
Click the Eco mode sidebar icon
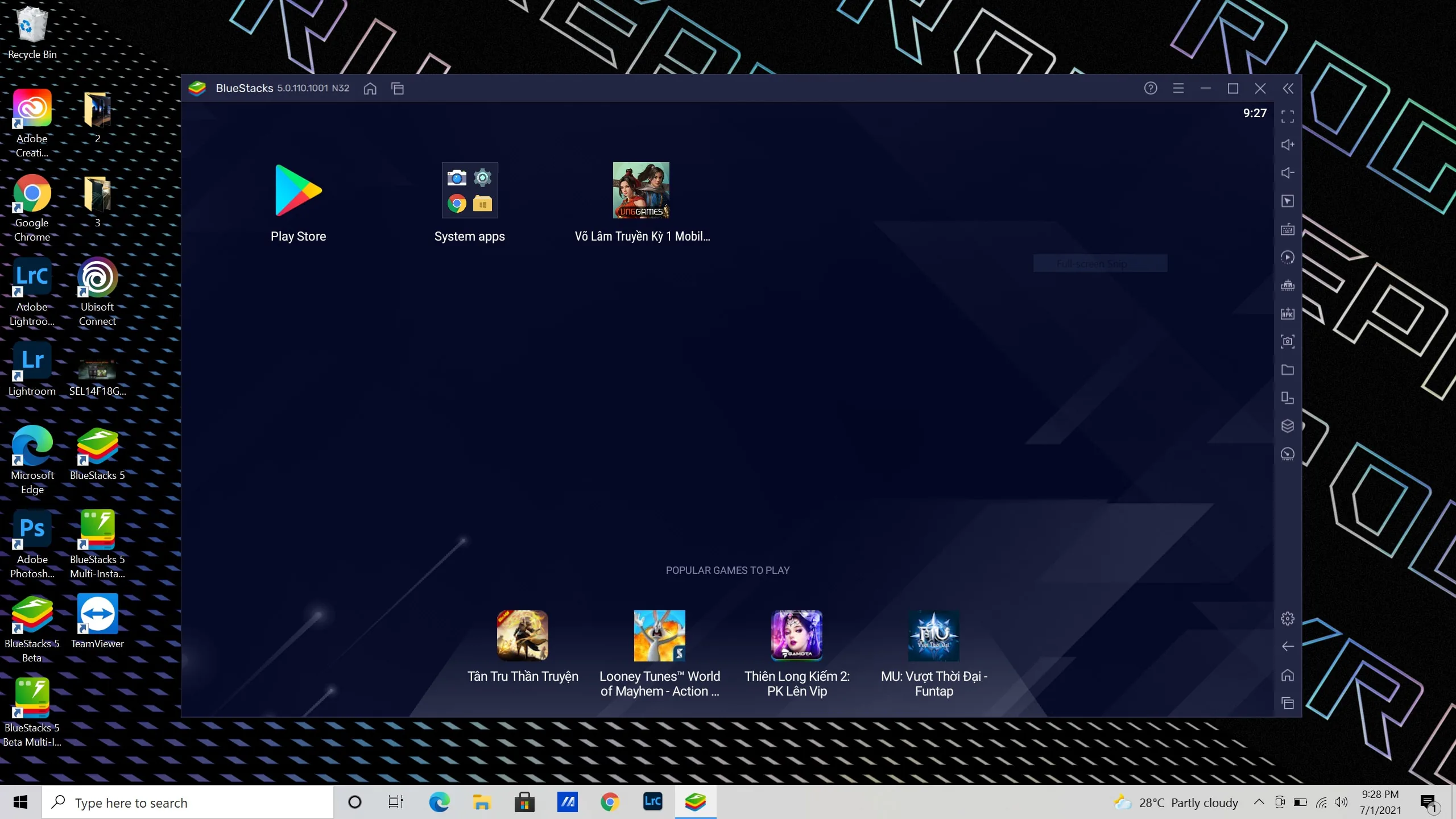click(1288, 454)
